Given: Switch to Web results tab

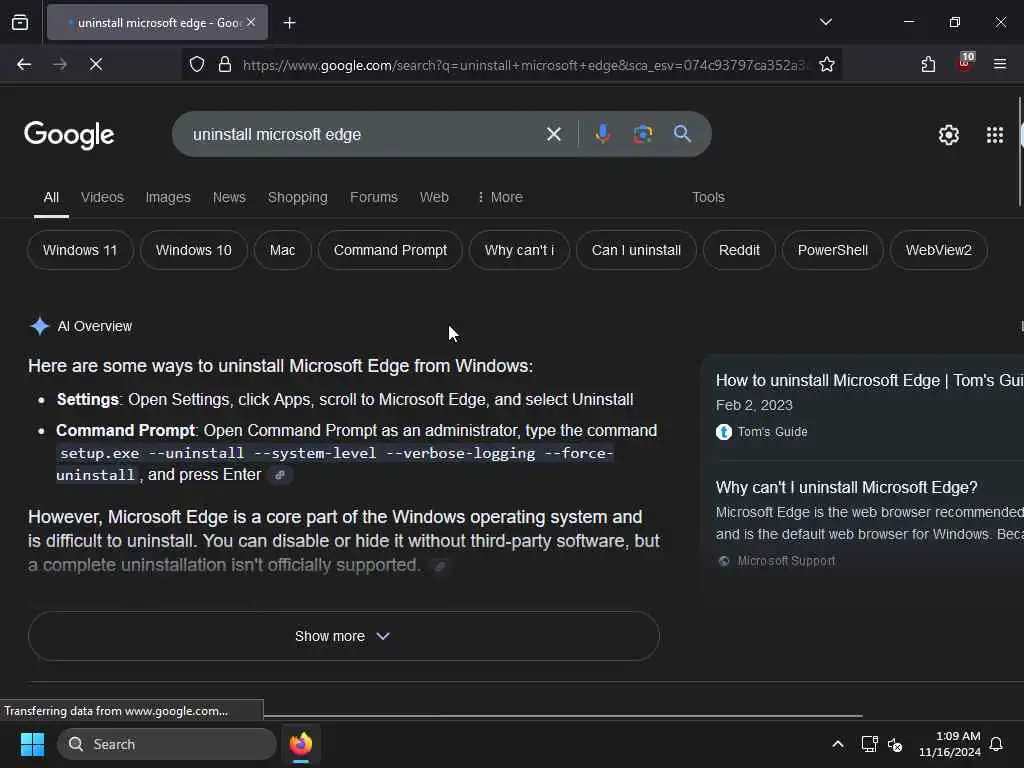Looking at the screenshot, I should 434,197.
